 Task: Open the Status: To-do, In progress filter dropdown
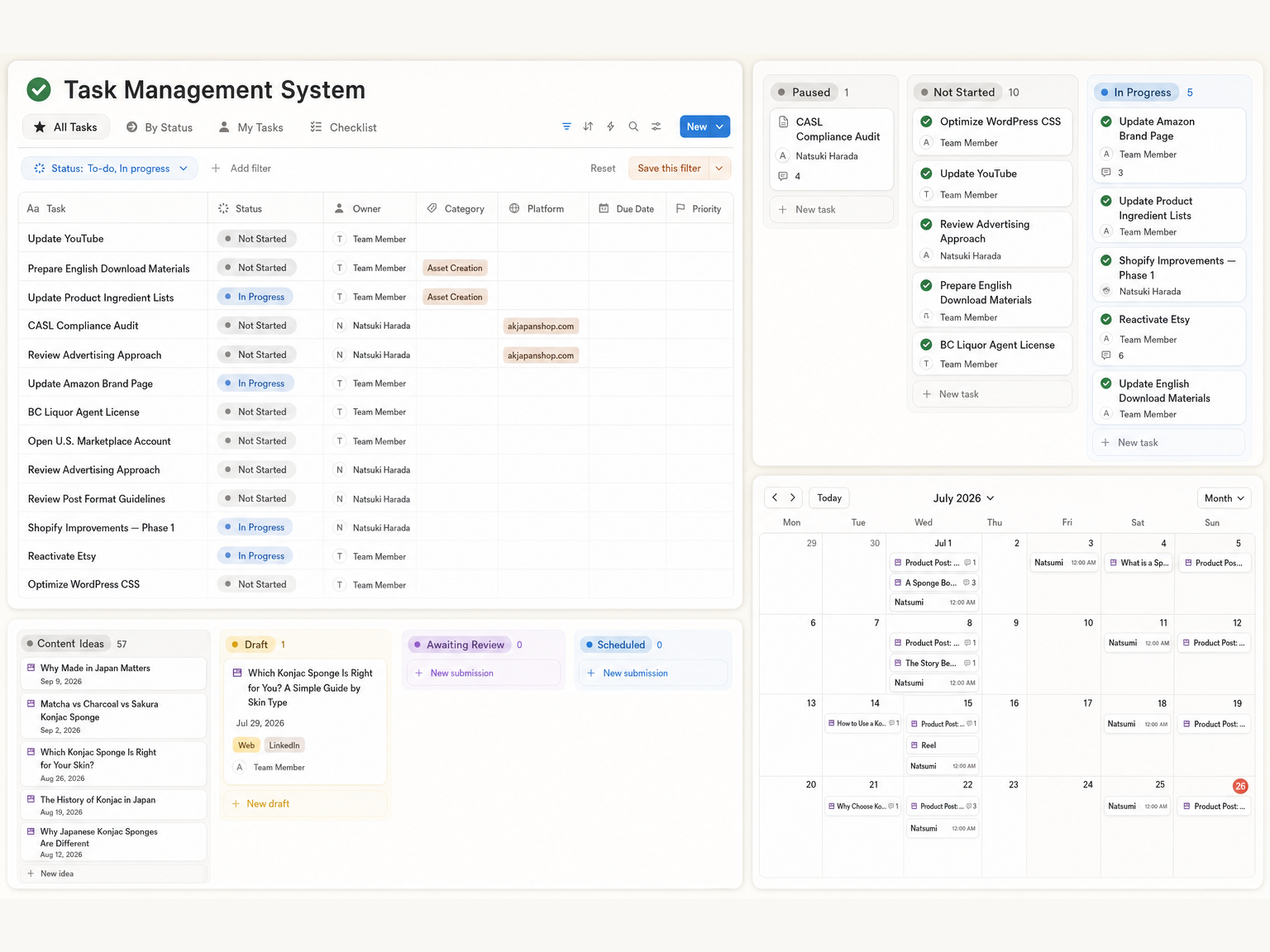point(110,168)
